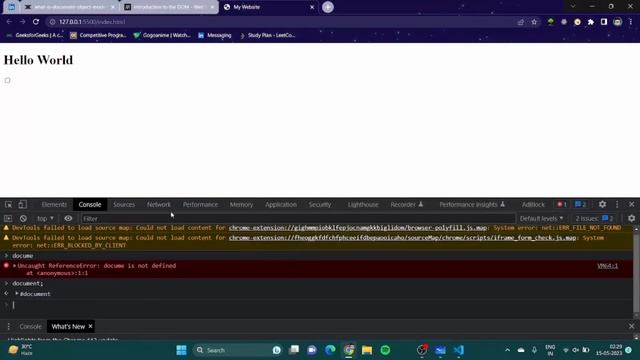Open the iframe_form_check.js.map extension link

tap(402, 238)
